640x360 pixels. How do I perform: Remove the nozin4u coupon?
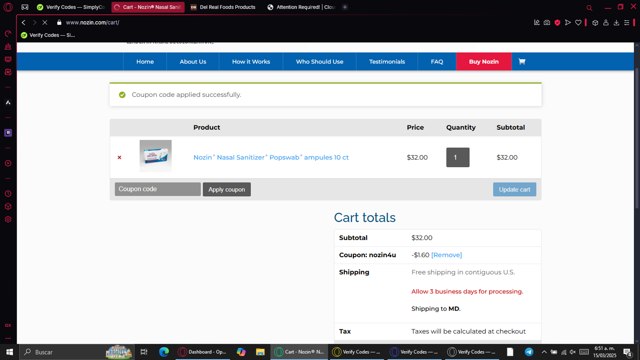[447, 255]
